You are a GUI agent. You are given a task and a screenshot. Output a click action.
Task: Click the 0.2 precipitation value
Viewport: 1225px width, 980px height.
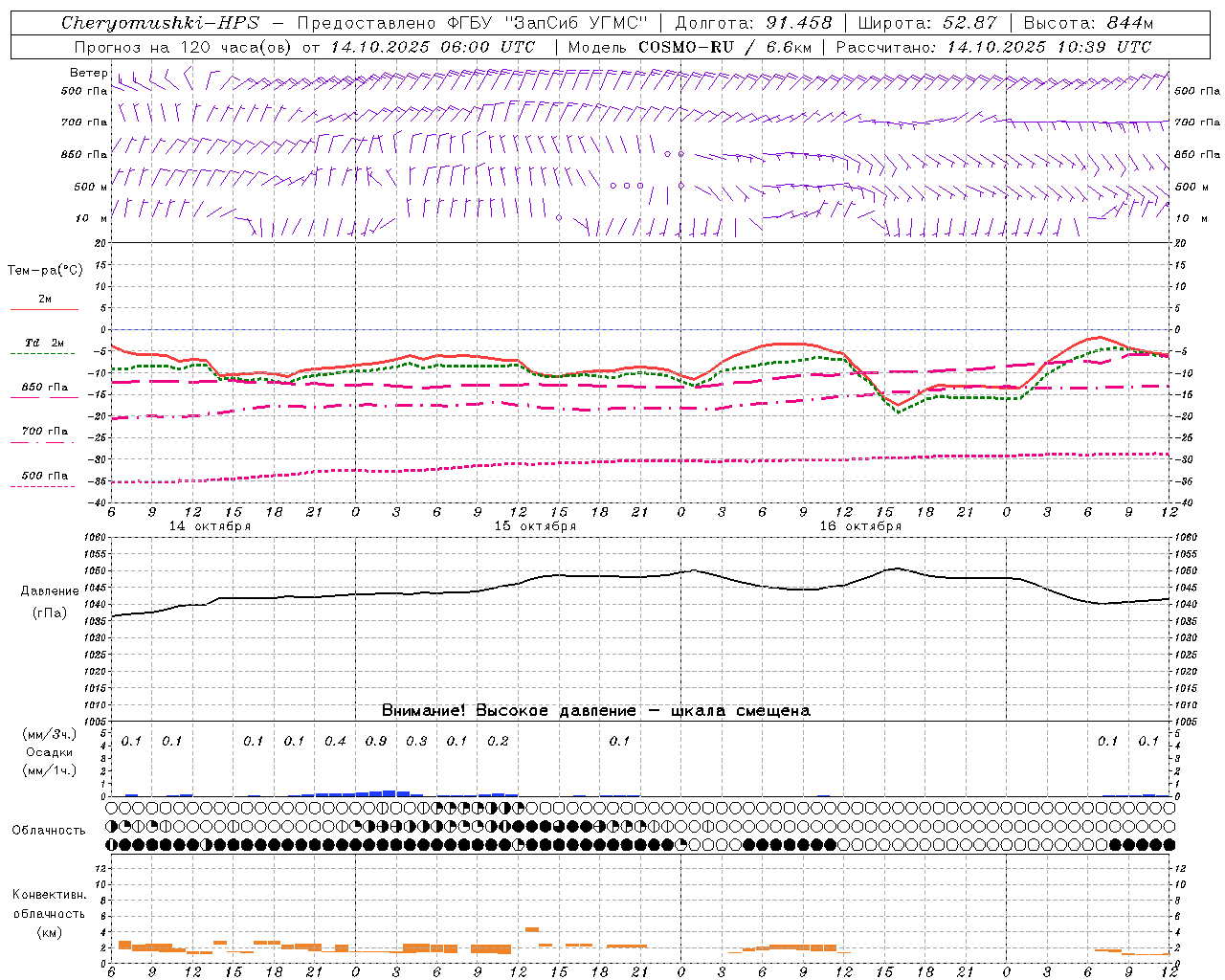498,742
